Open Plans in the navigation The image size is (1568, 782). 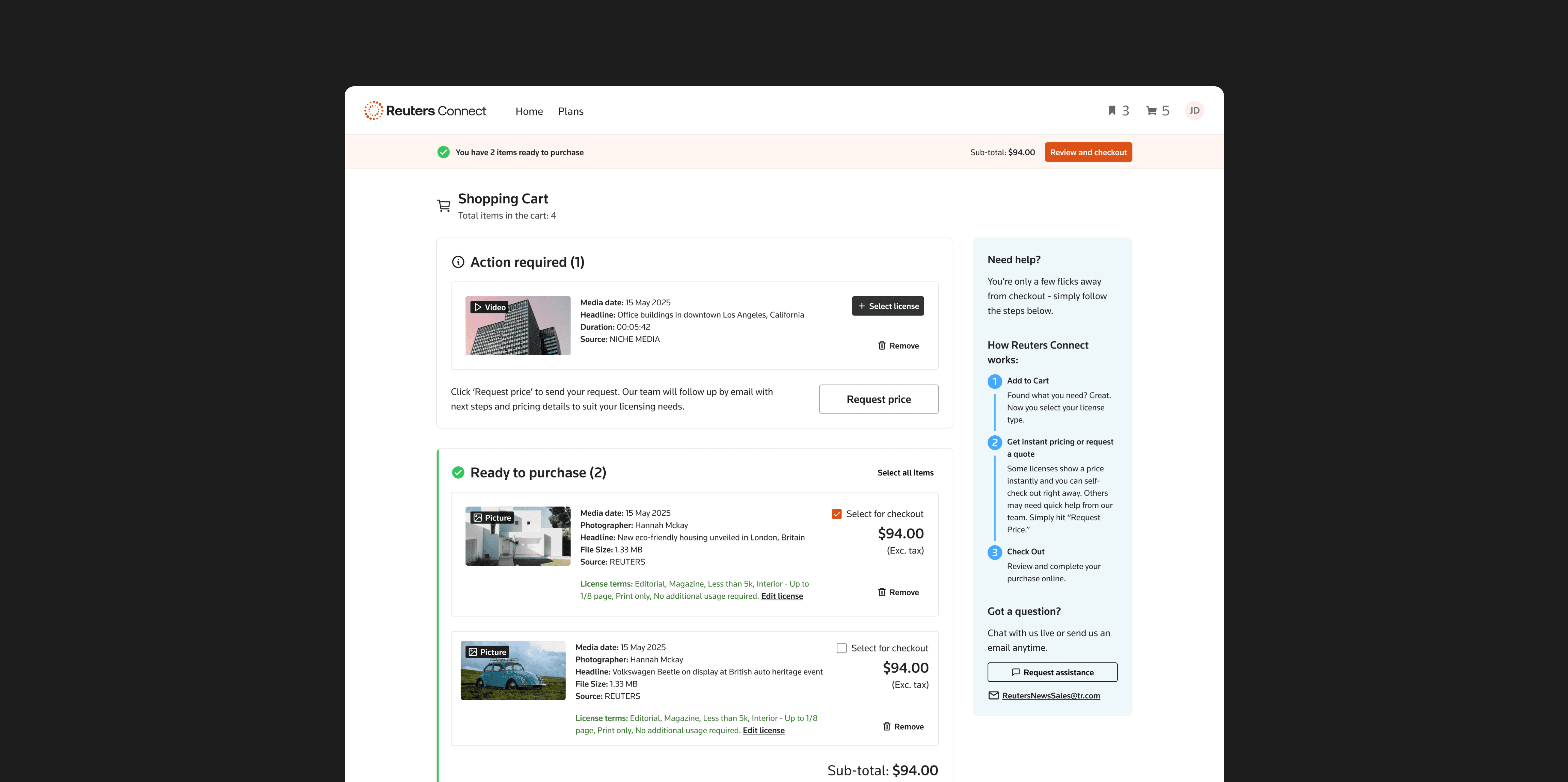click(570, 111)
